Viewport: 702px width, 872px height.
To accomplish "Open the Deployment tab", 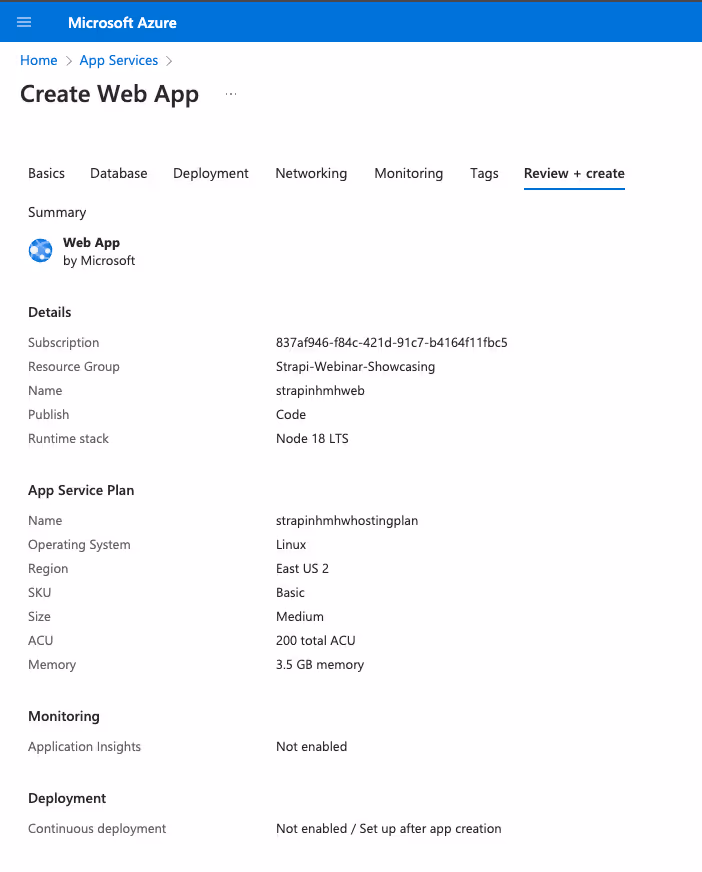I will (x=211, y=174).
